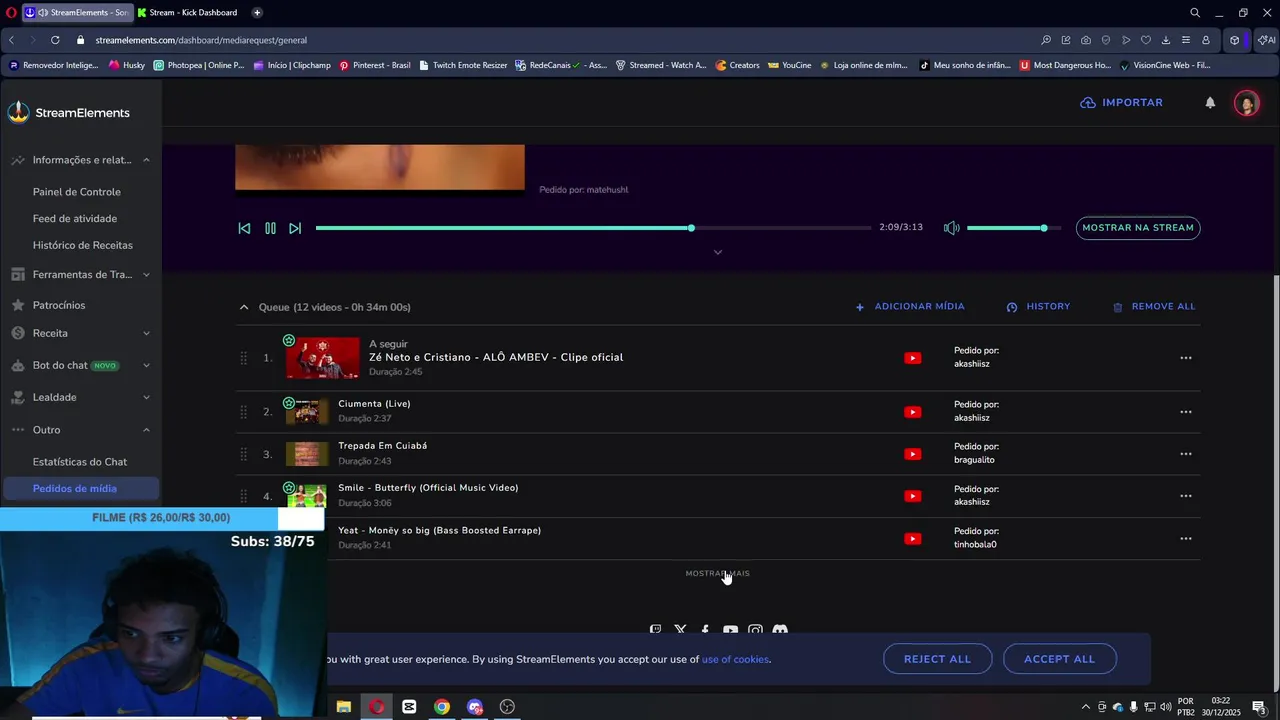
Task: Mute the media player volume icon
Action: tap(951, 228)
